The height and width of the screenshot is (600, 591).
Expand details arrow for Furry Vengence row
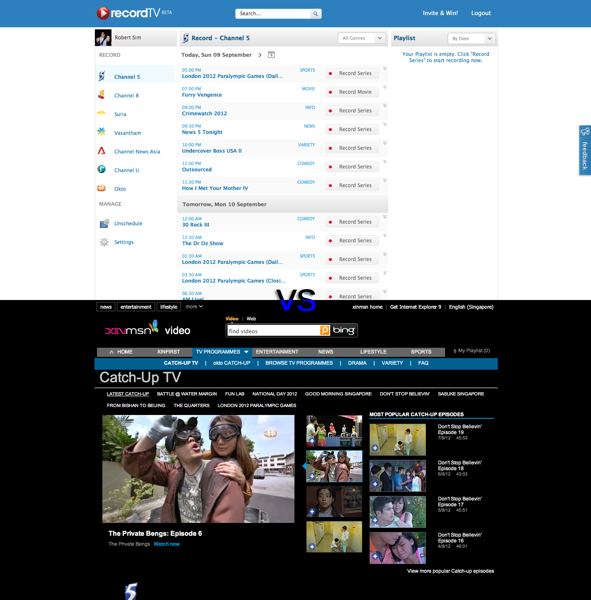pyautogui.click(x=385, y=87)
